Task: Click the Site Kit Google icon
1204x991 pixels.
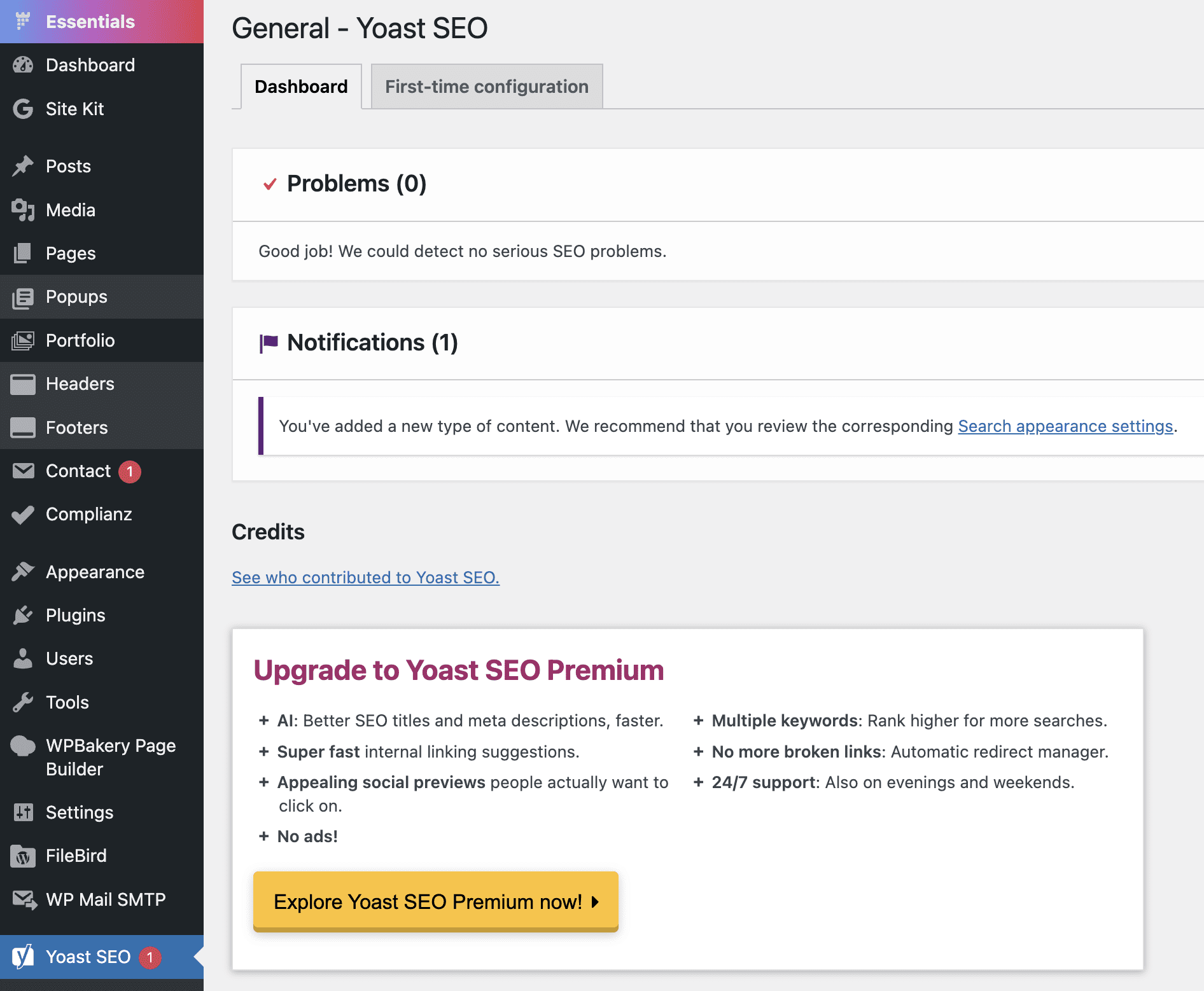Action: (23, 109)
